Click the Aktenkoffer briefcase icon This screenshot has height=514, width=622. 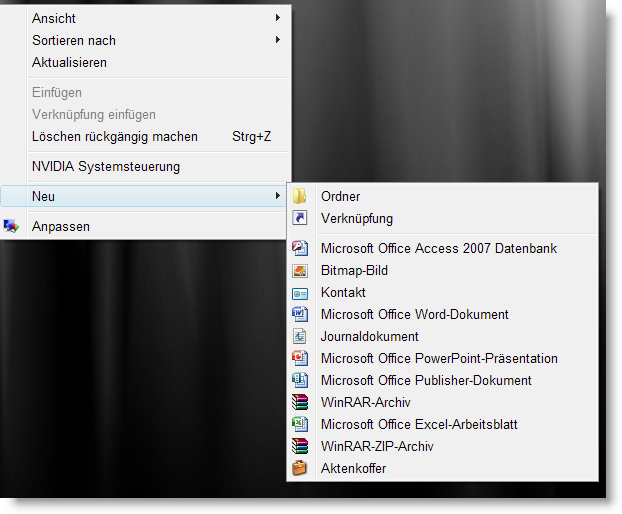click(299, 468)
